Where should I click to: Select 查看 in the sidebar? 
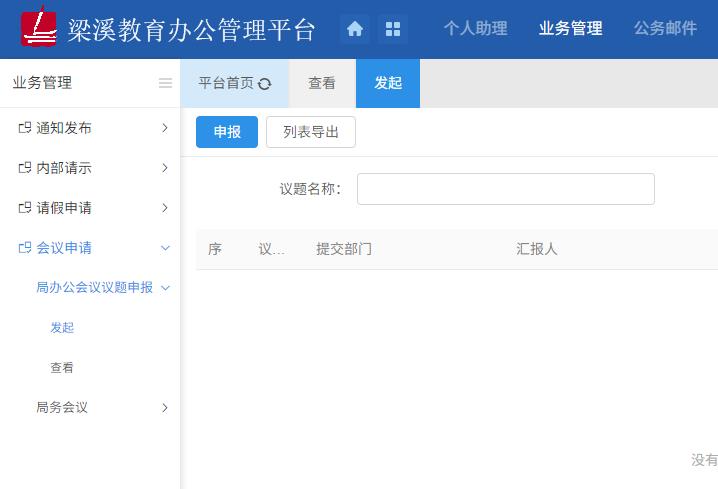point(62,368)
